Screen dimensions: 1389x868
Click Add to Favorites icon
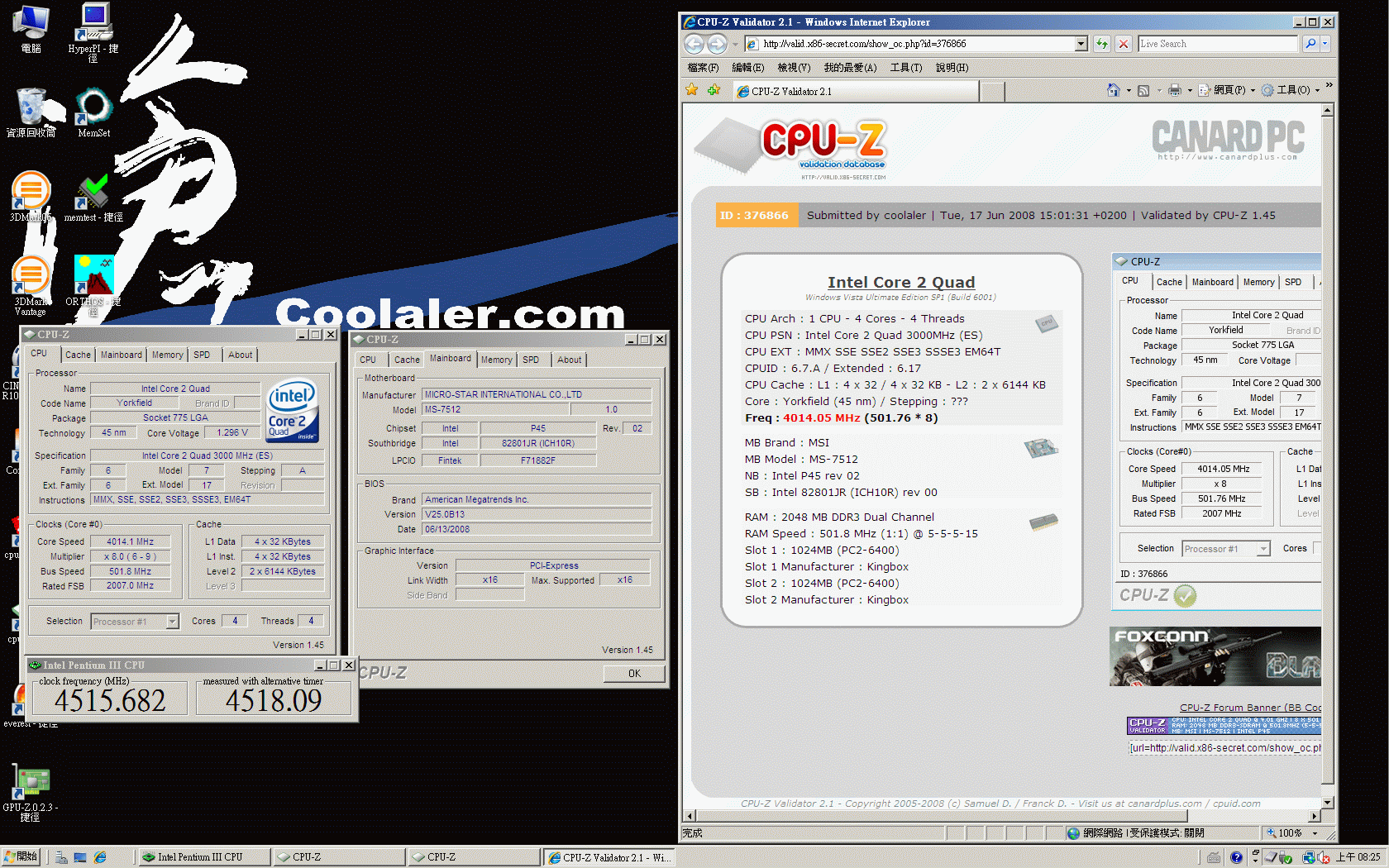click(714, 90)
